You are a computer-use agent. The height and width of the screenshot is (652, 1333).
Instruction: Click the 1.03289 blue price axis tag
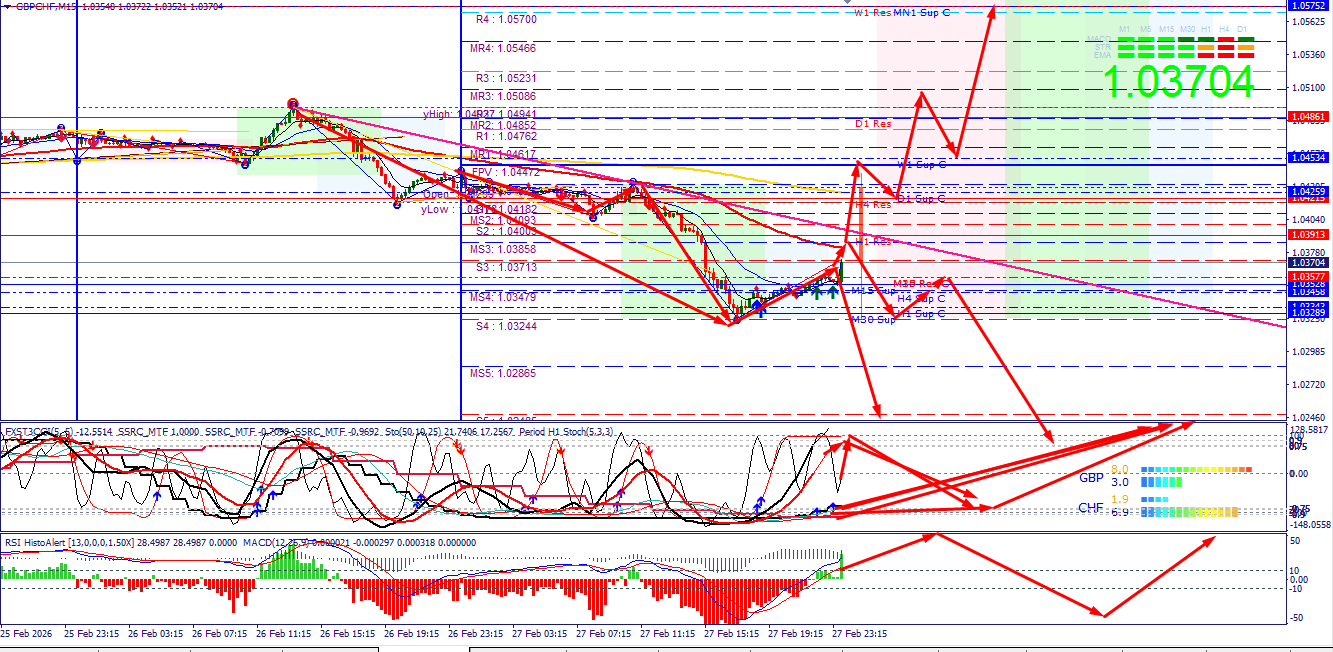point(1309,314)
